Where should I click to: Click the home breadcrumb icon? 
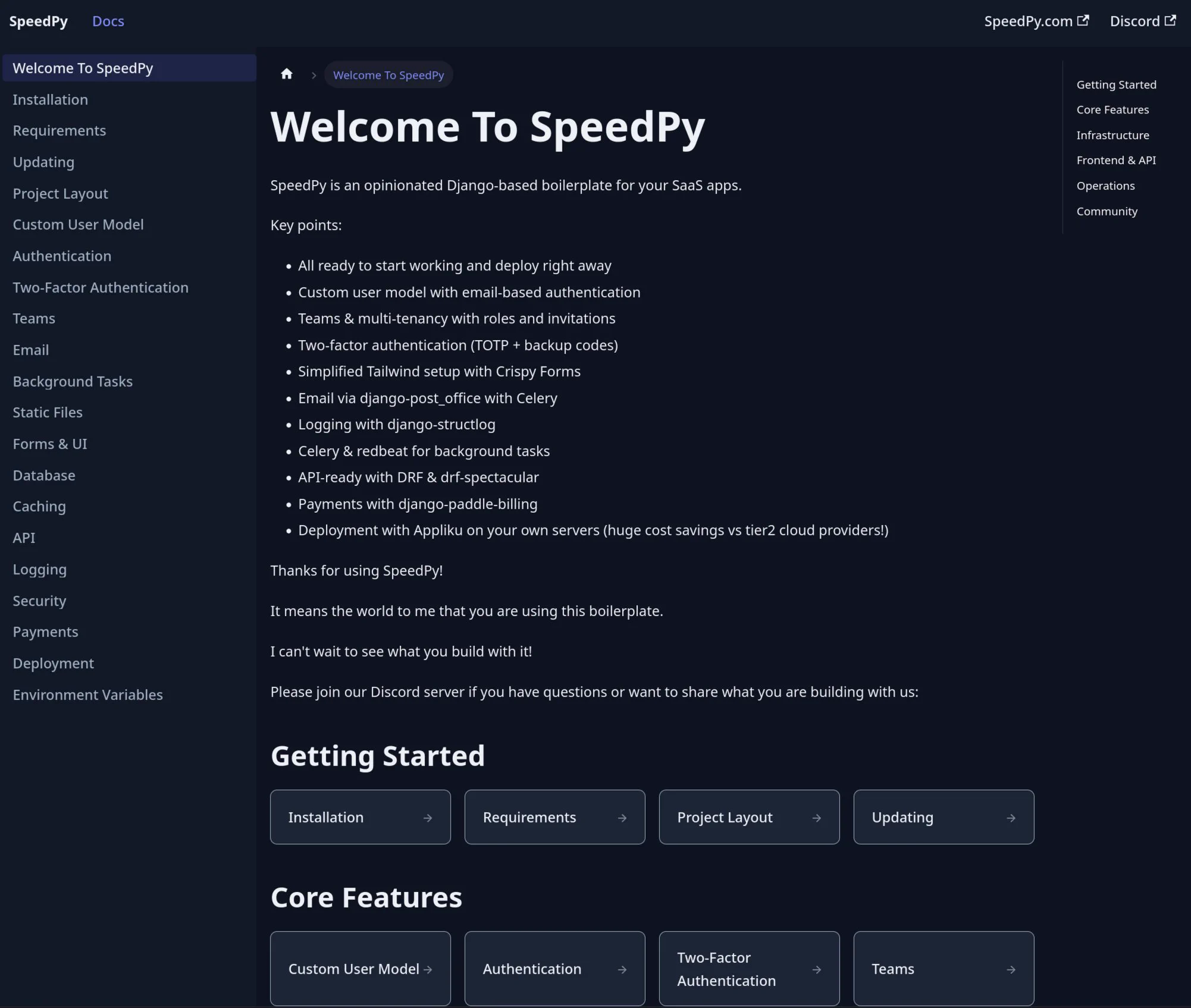pyautogui.click(x=287, y=74)
